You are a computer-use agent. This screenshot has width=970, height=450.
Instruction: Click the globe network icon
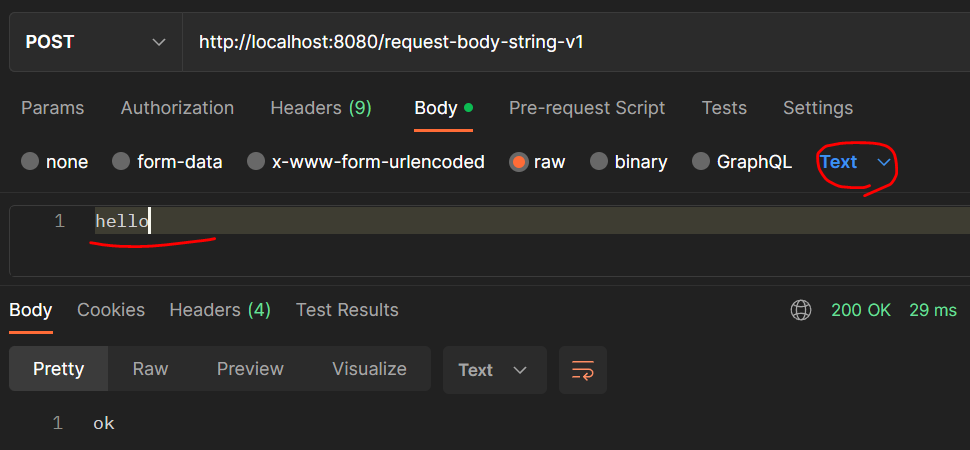pyautogui.click(x=801, y=310)
